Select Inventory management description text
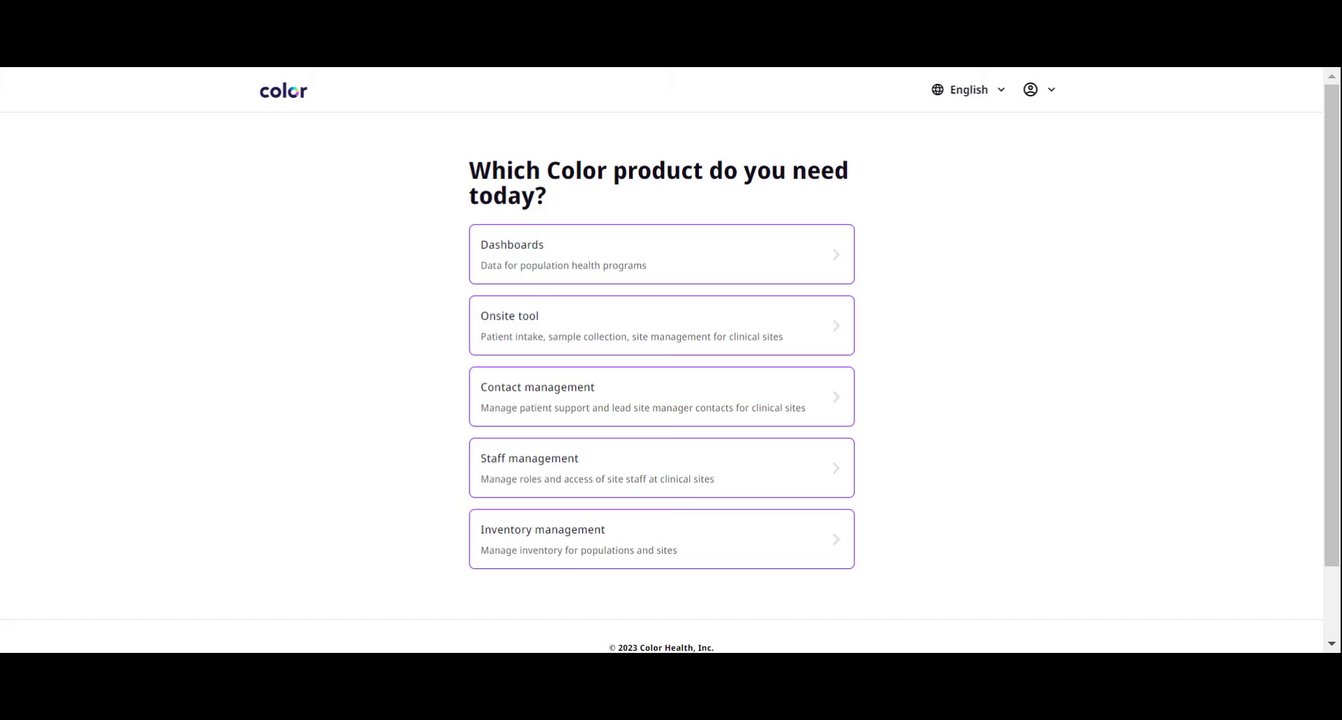The height and width of the screenshot is (720, 1342). pos(578,550)
